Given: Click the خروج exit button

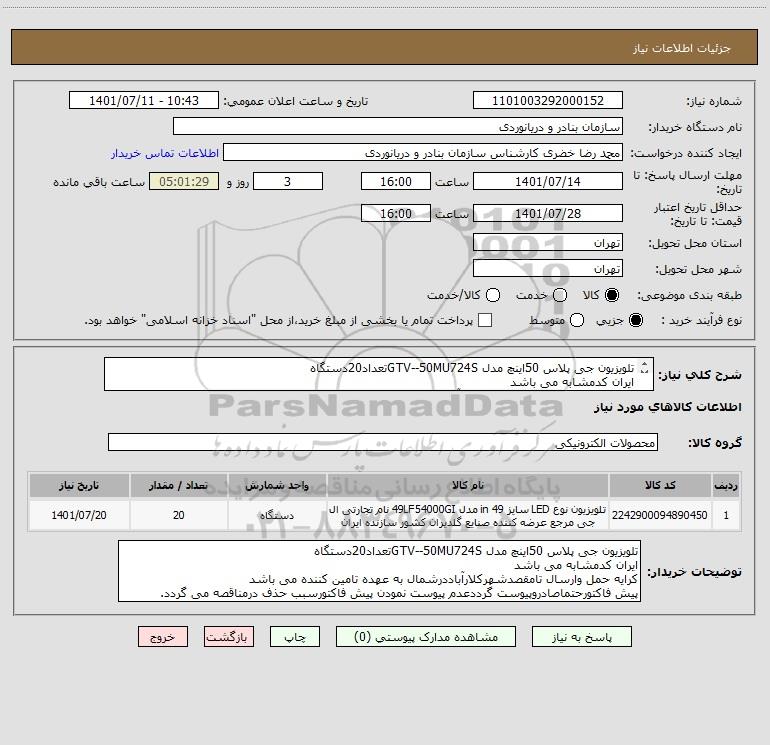Looking at the screenshot, I should [x=163, y=636].
